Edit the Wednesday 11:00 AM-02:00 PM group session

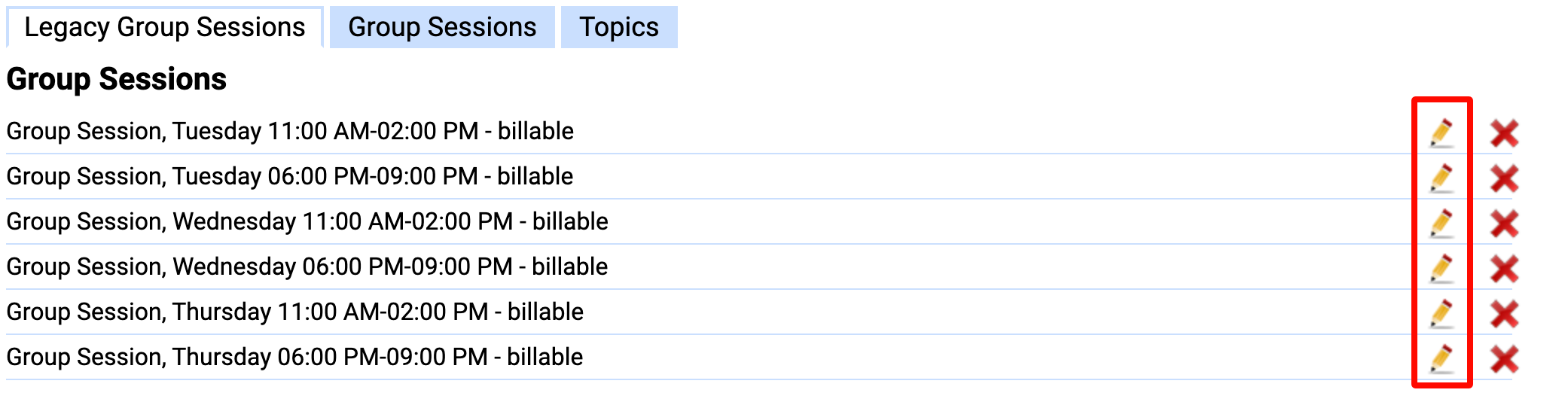point(1441,224)
